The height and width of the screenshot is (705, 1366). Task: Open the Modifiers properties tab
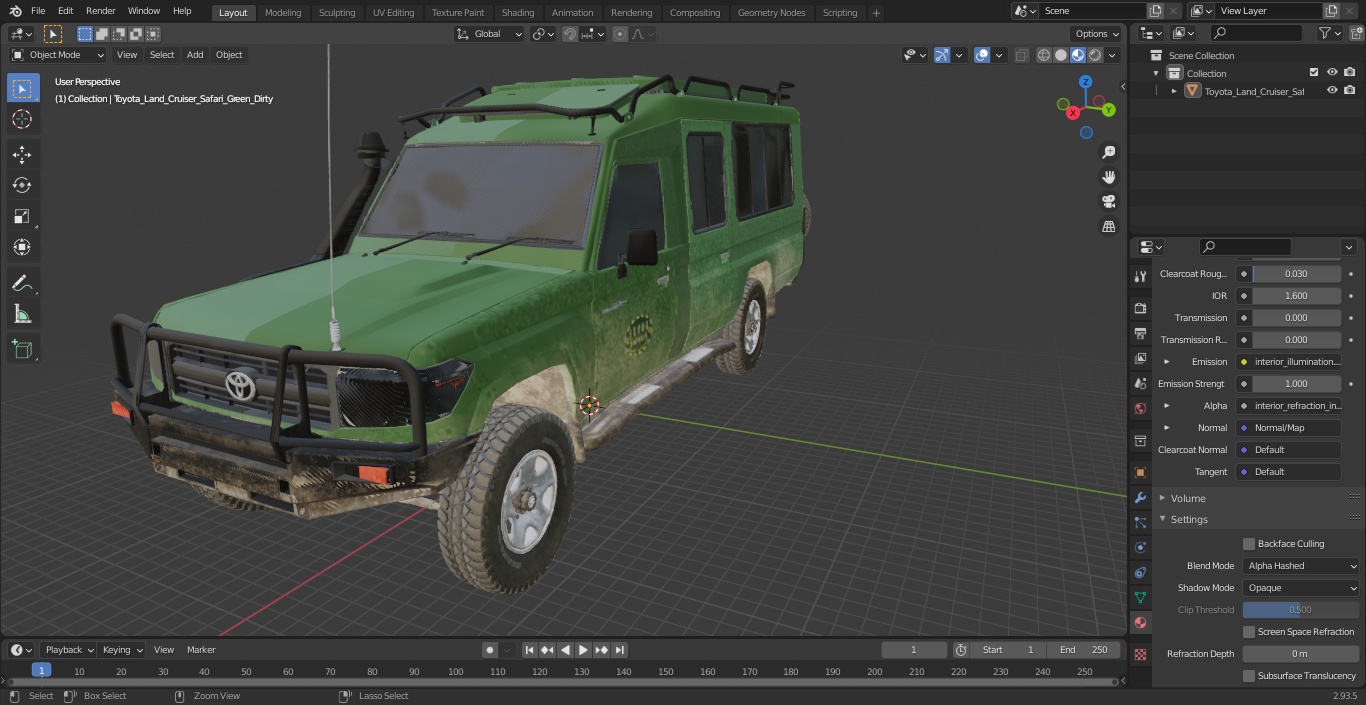(1140, 497)
